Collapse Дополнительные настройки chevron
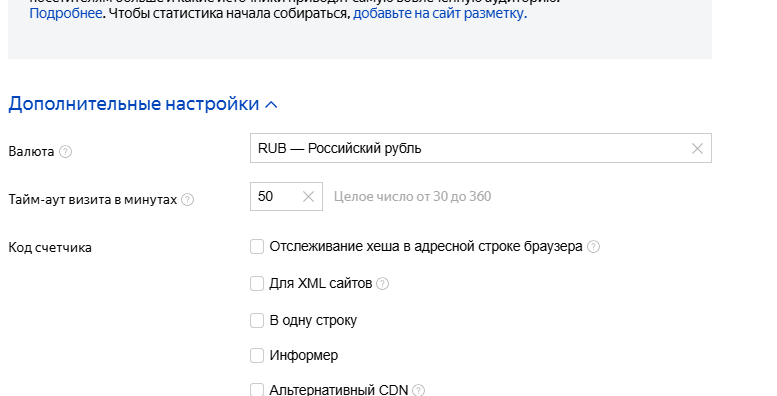Screen dimensions: 777x396 pyautogui.click(x=272, y=105)
